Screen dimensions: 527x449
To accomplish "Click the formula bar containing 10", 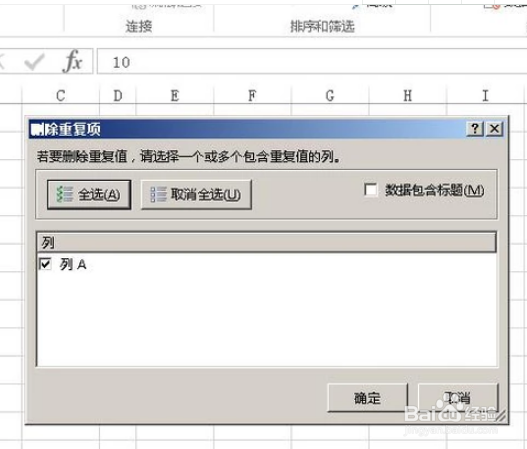I will (x=312, y=62).
